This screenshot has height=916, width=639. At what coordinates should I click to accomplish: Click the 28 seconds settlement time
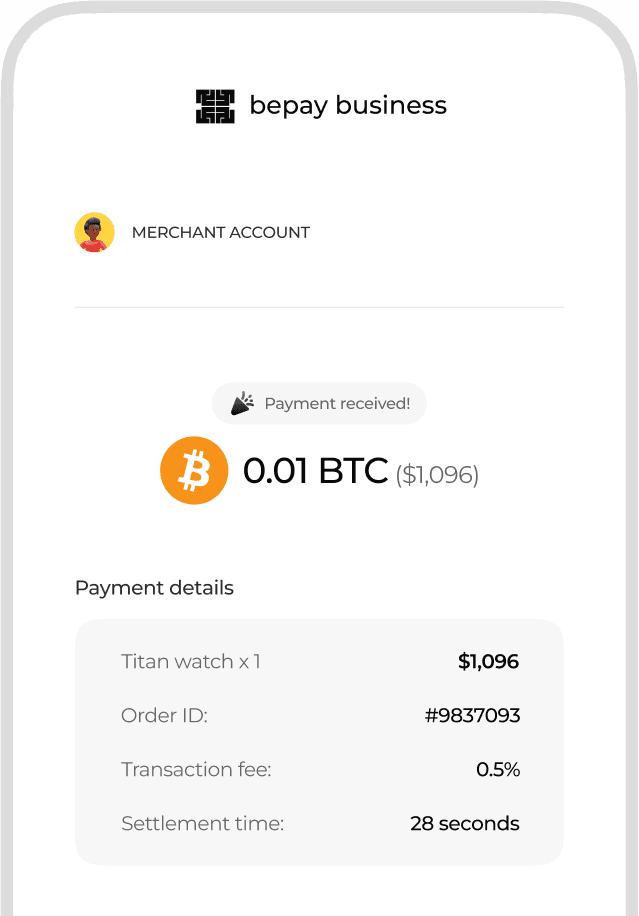pos(465,823)
